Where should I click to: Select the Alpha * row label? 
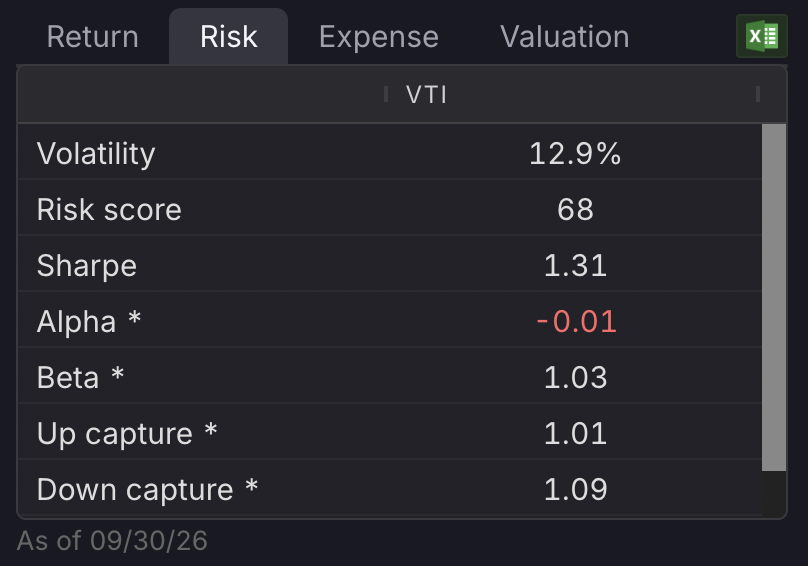click(89, 322)
